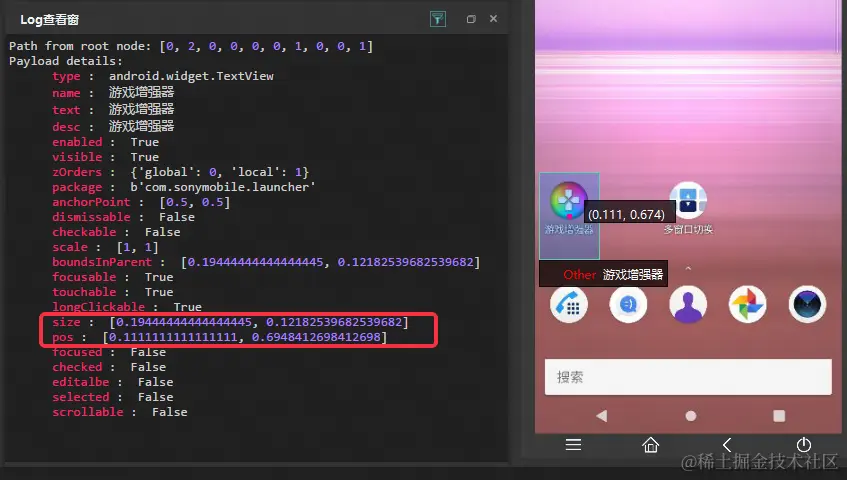Click the power icon in device toolbar
Image resolution: width=847 pixels, height=480 pixels.
[x=804, y=444]
